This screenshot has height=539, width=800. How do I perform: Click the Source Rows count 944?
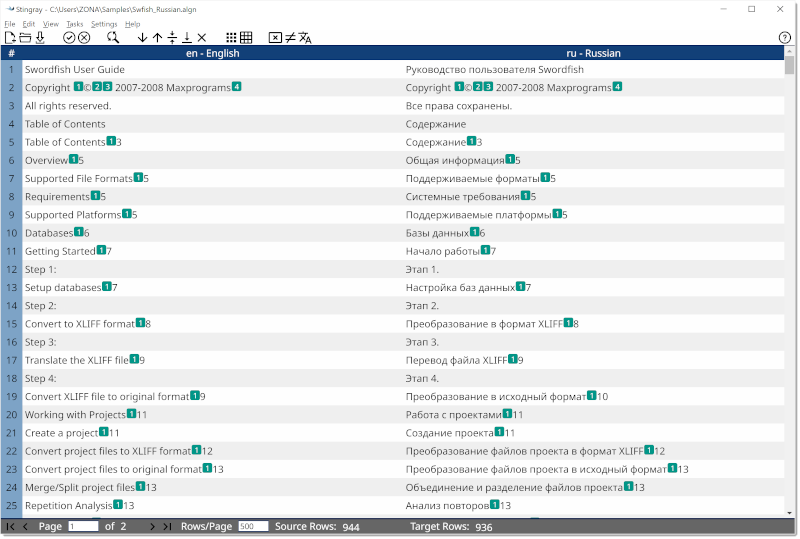coord(351,527)
